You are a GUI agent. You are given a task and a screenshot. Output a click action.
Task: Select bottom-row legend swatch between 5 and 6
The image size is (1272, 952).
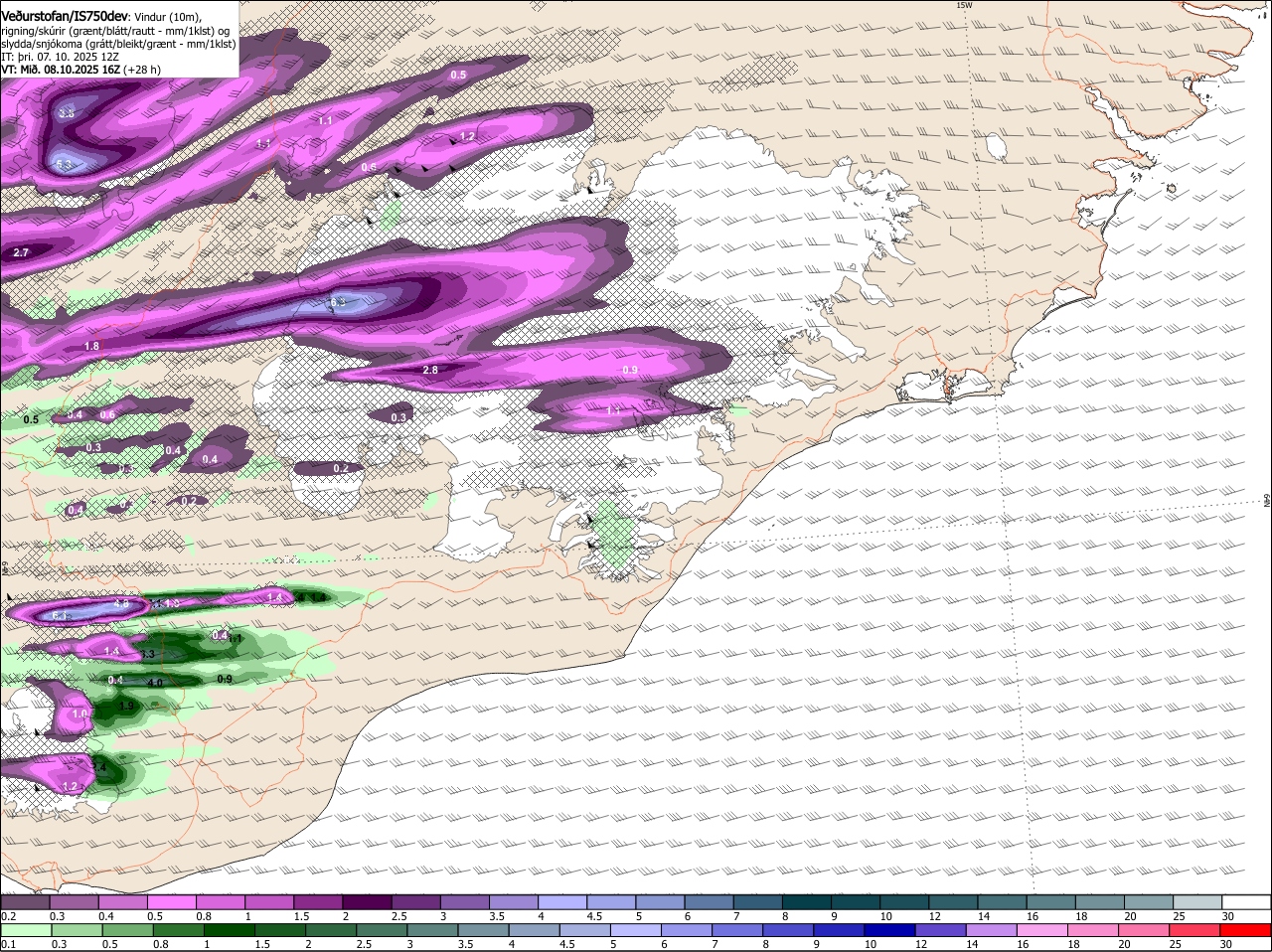[636, 931]
